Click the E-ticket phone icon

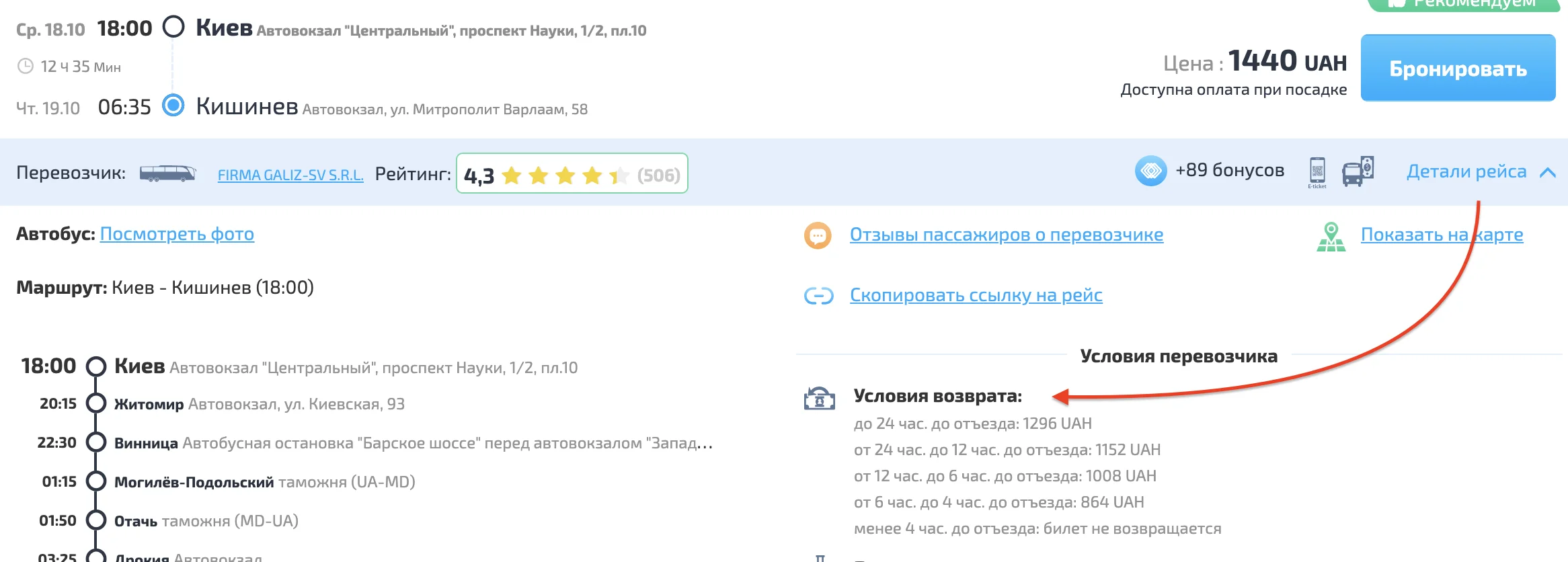[x=1317, y=171]
